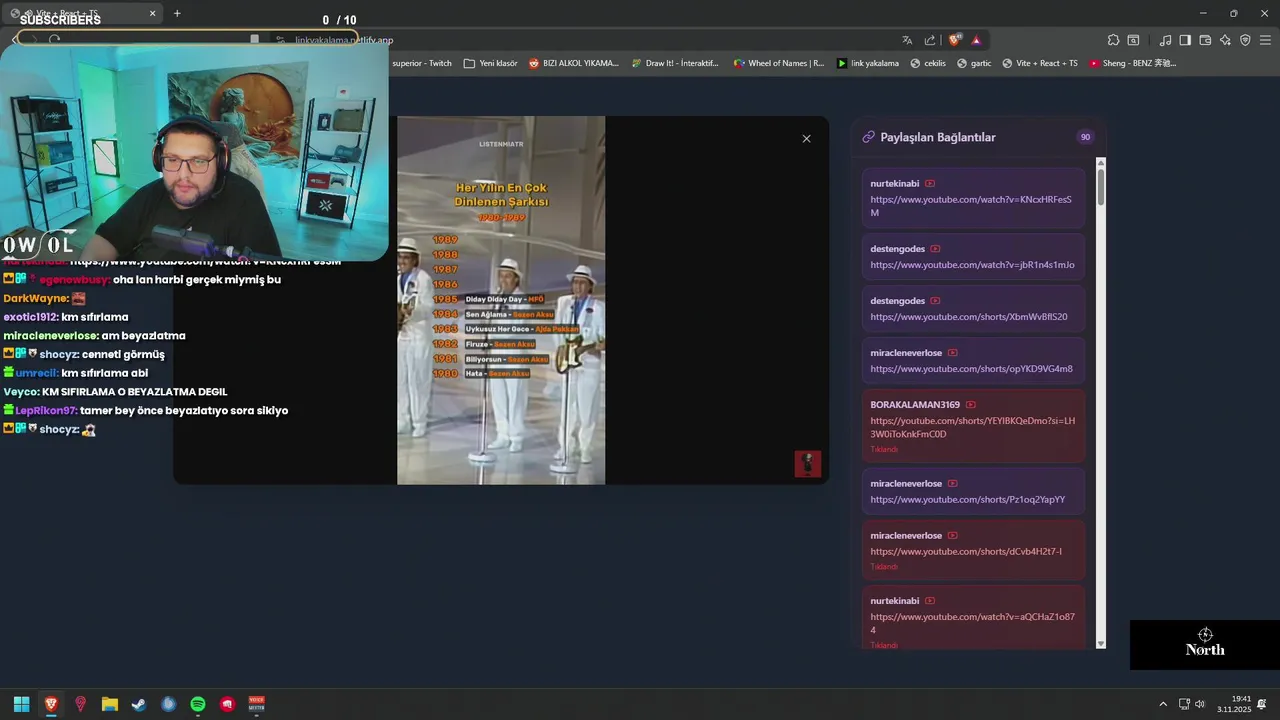Open the Sheng - BENZ bookmark
Screen dimensions: 1280x720
(x=1133, y=63)
